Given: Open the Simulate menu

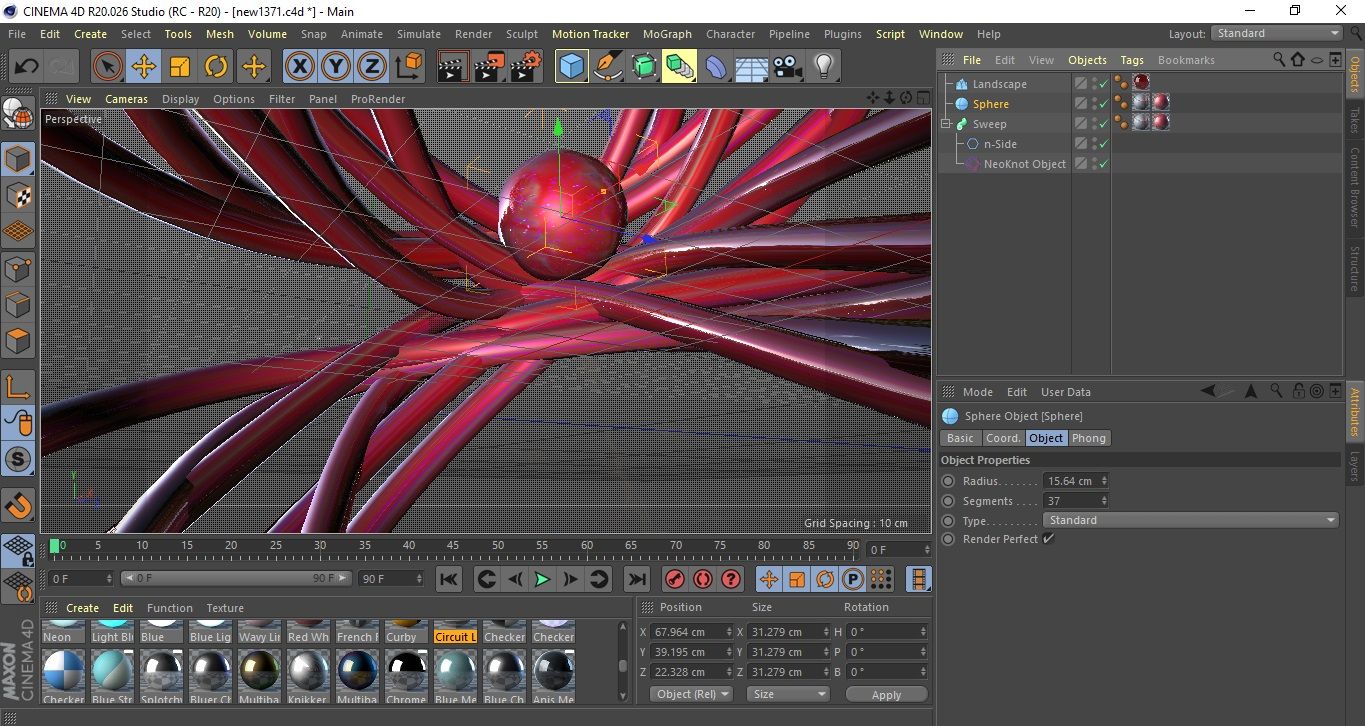Looking at the screenshot, I should [419, 34].
